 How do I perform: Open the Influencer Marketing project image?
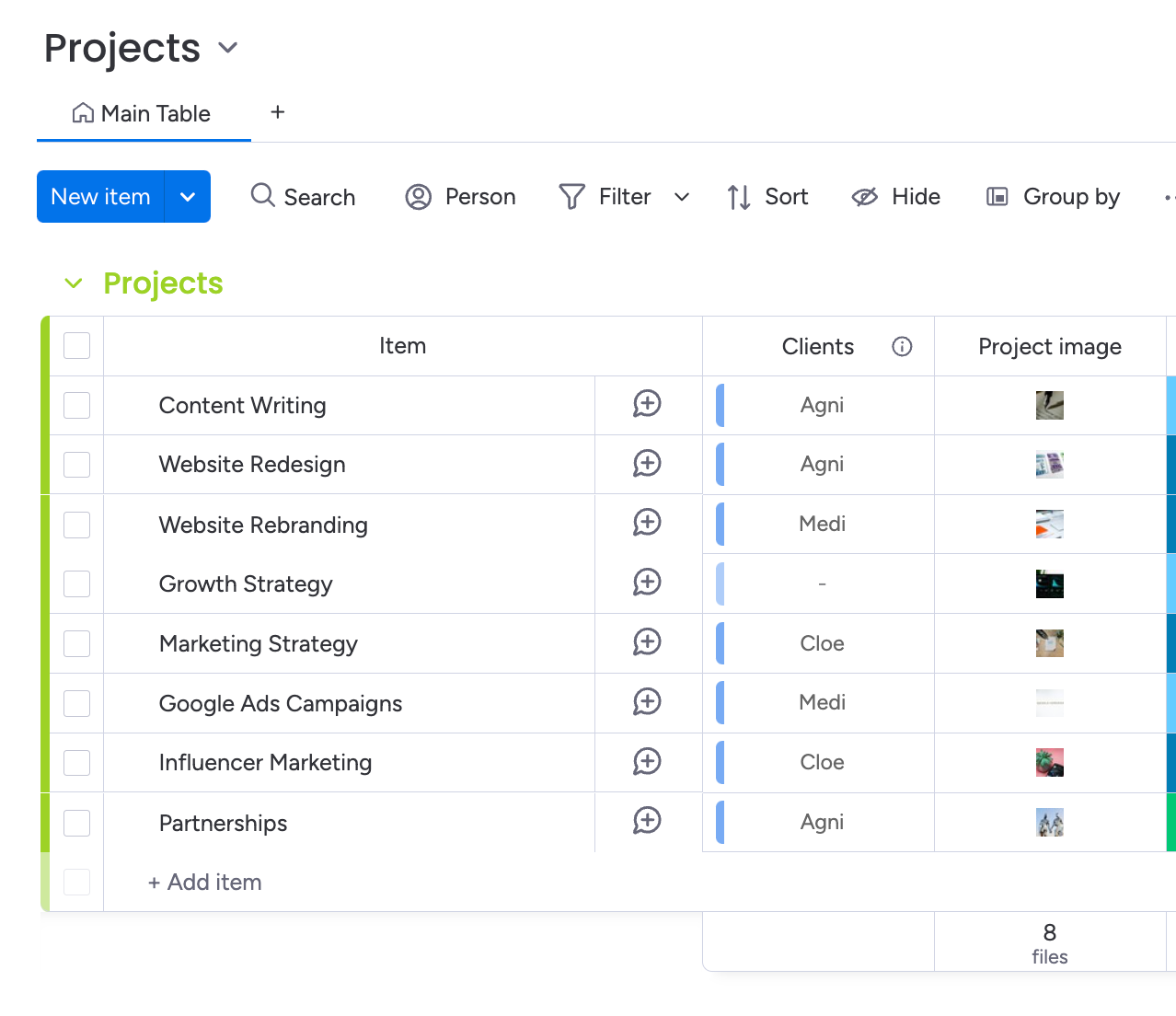tap(1050, 762)
